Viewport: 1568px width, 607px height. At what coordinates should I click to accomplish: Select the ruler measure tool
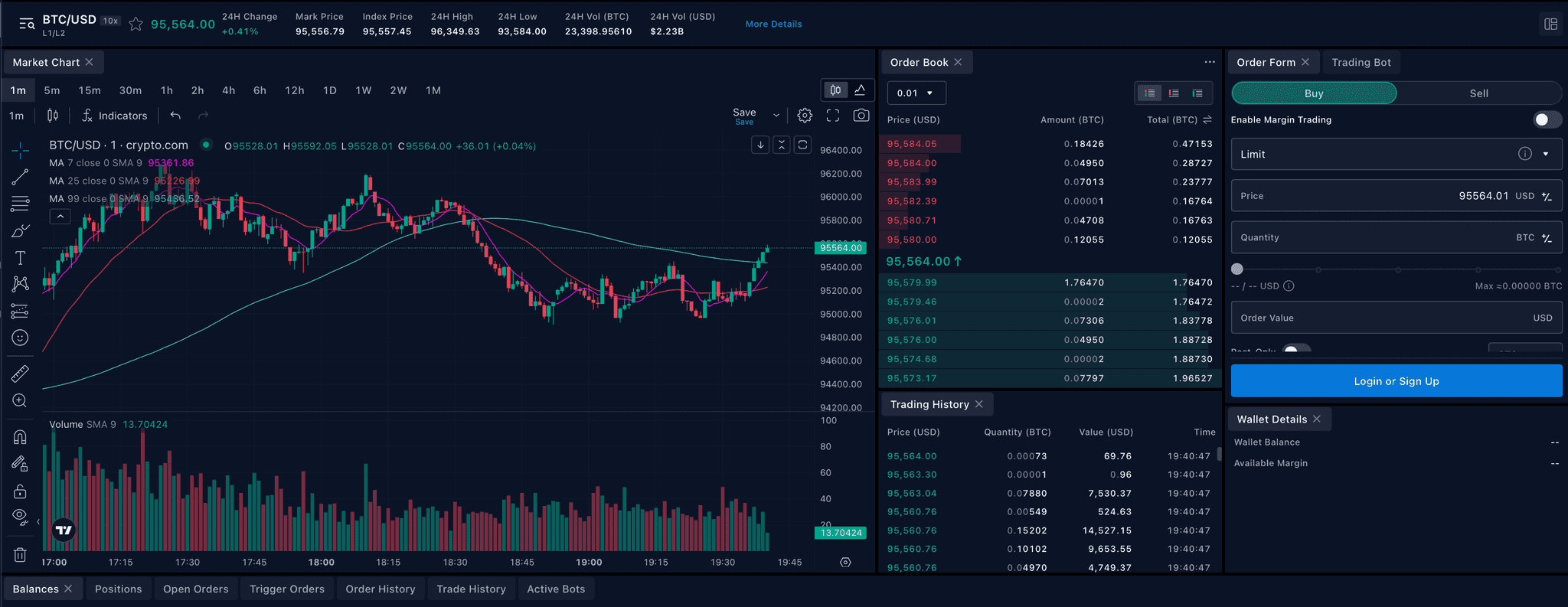point(20,374)
